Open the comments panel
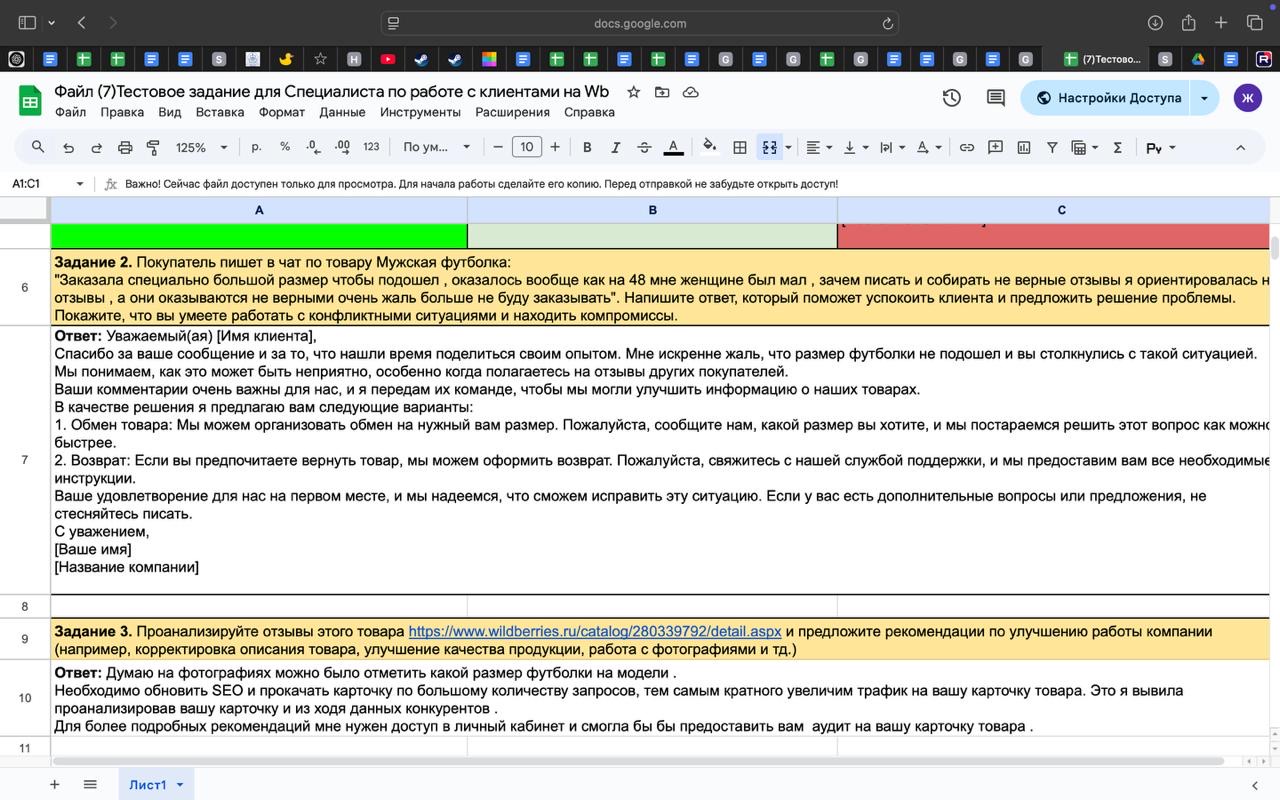The height and width of the screenshot is (800, 1280). 996,98
